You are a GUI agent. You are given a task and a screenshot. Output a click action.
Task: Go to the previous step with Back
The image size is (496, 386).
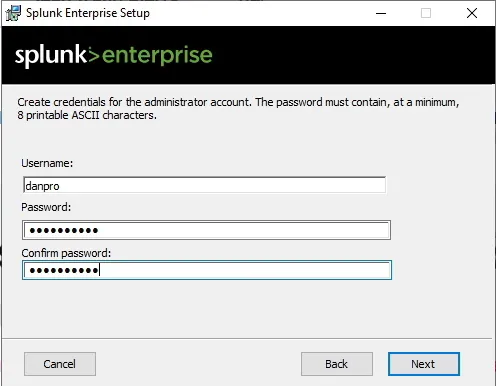[x=337, y=364]
